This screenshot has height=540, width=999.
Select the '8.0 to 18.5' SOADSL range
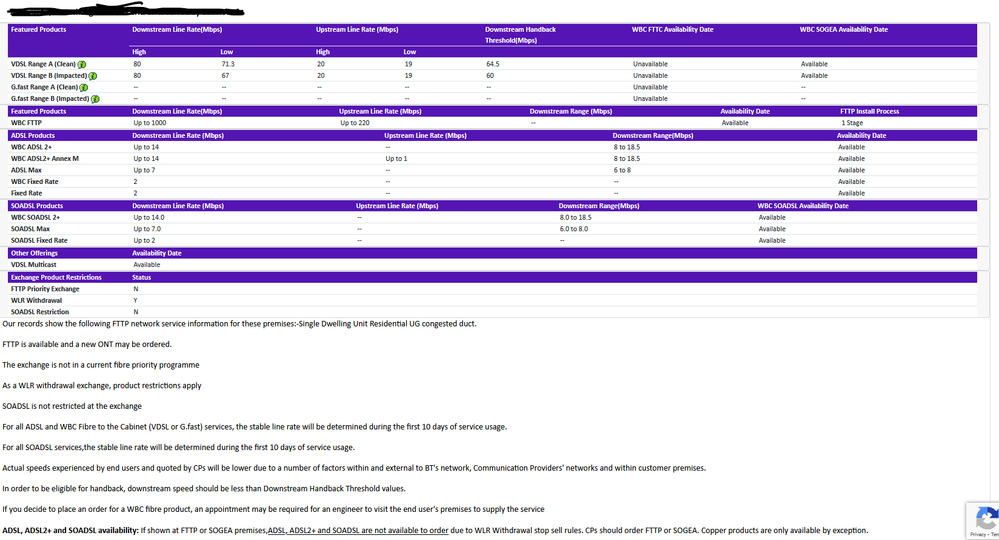[x=576, y=217]
